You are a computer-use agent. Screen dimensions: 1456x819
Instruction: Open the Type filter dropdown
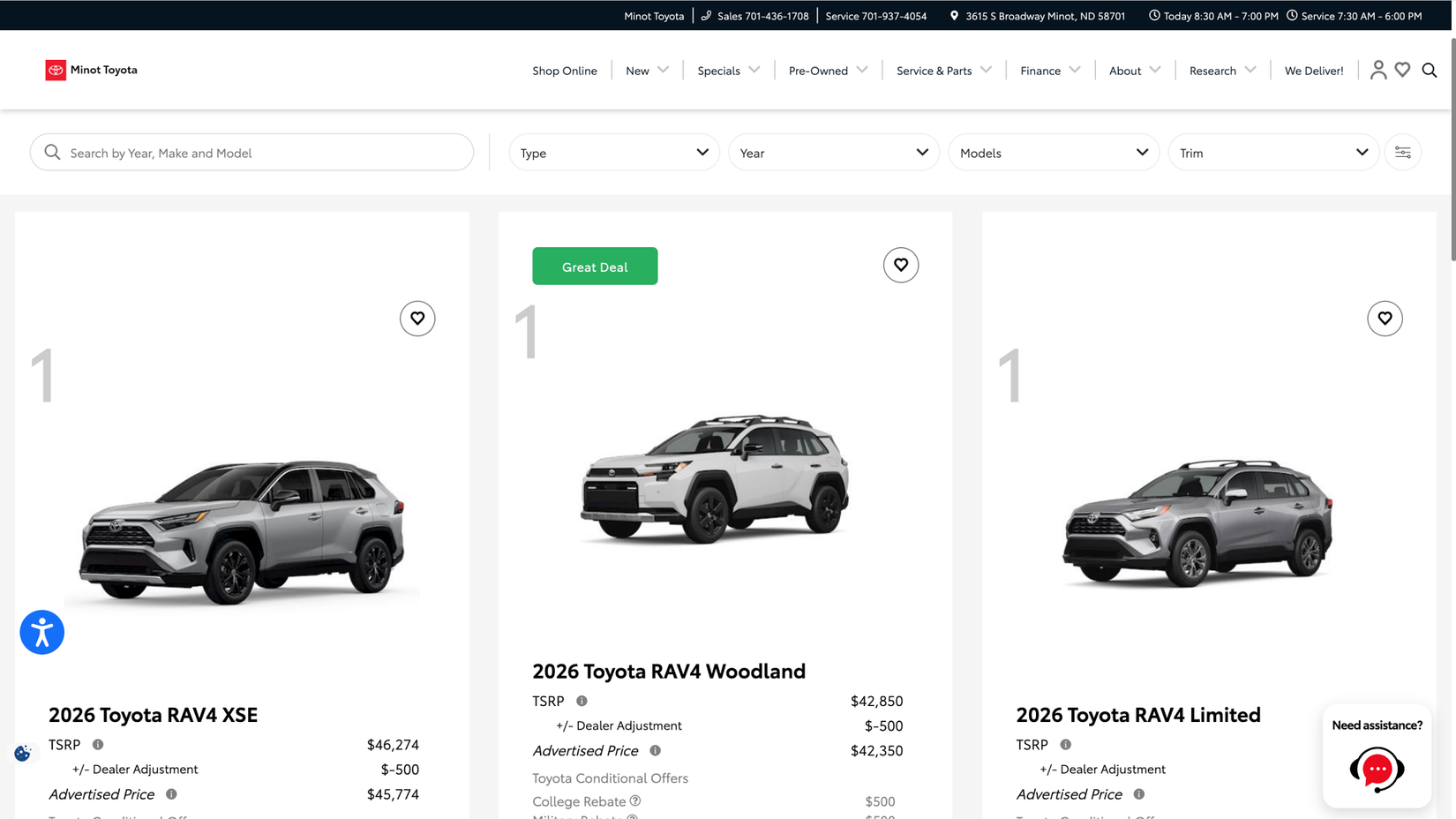(x=614, y=153)
